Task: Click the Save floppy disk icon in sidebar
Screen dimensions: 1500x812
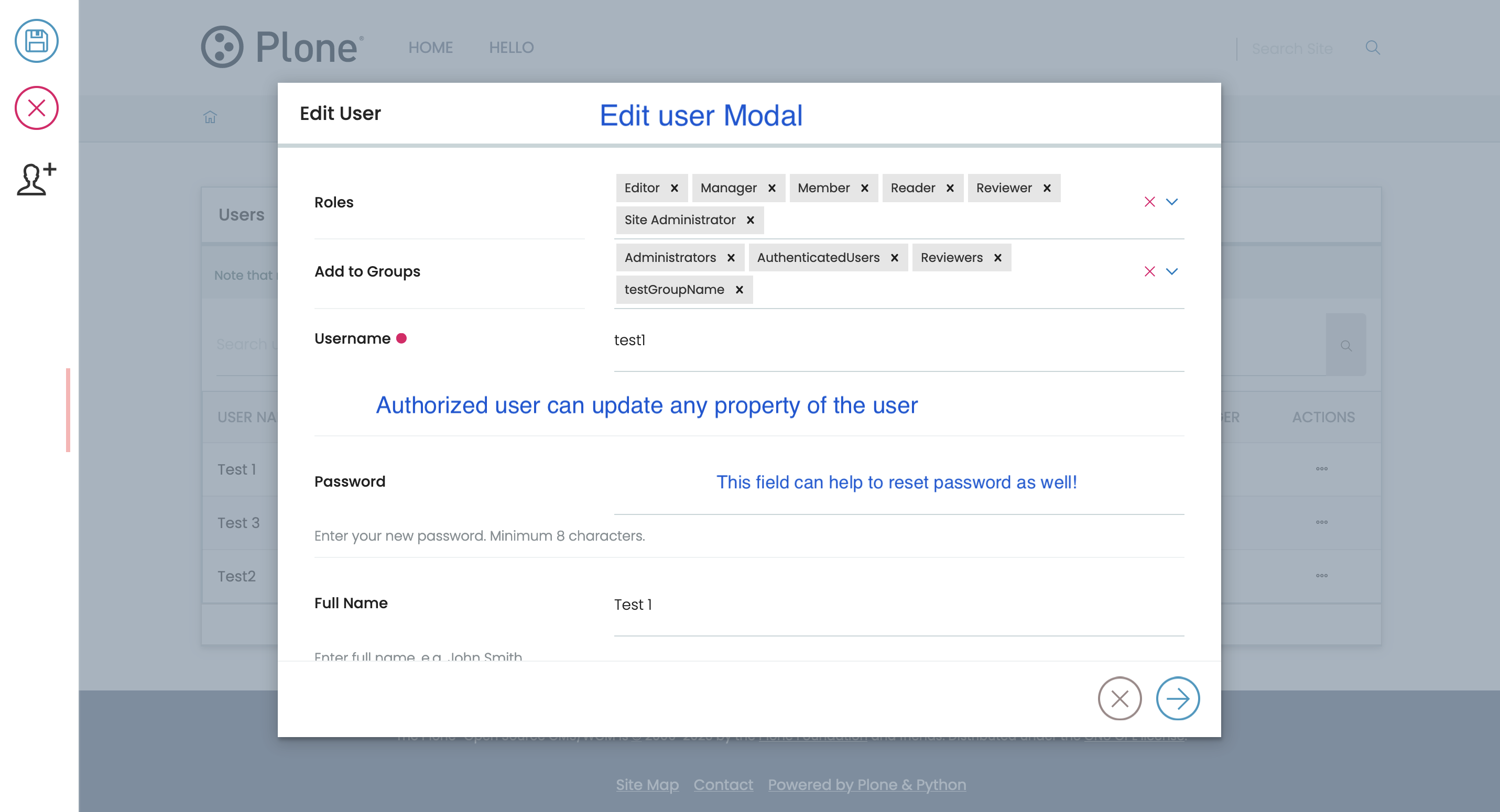Action: click(x=36, y=41)
